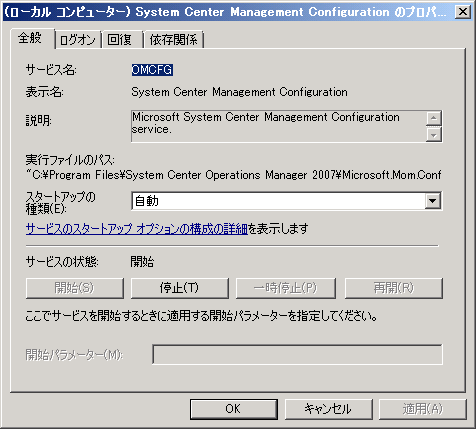The height and width of the screenshot is (429, 476).
Task: Click the サービス名 label
Action: 51,70
